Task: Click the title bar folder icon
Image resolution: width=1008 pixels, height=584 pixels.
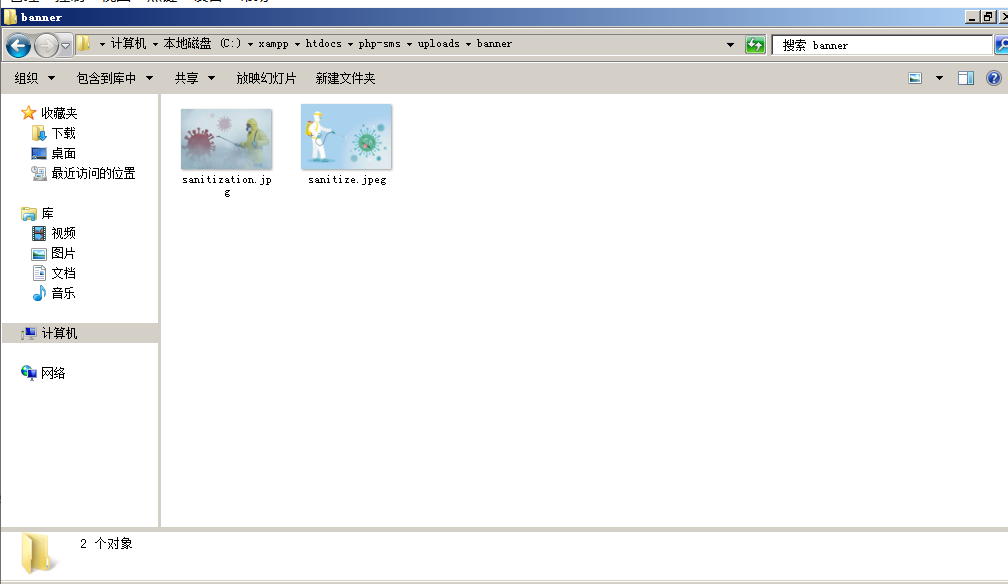Action: click(x=10, y=17)
